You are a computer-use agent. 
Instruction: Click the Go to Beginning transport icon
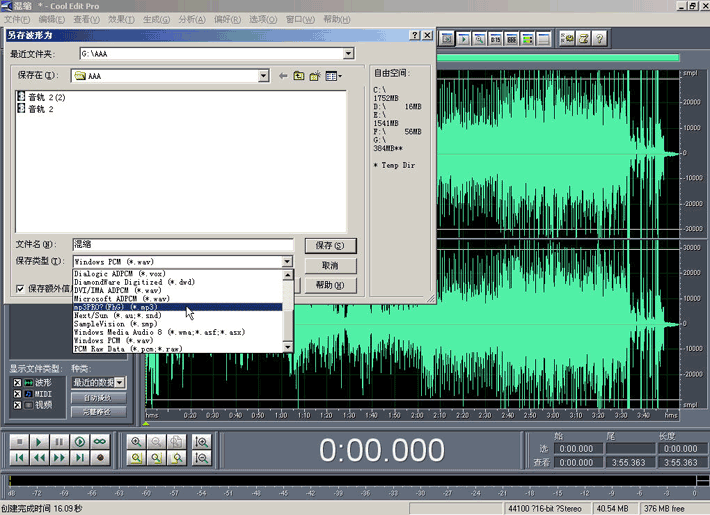tap(19, 458)
